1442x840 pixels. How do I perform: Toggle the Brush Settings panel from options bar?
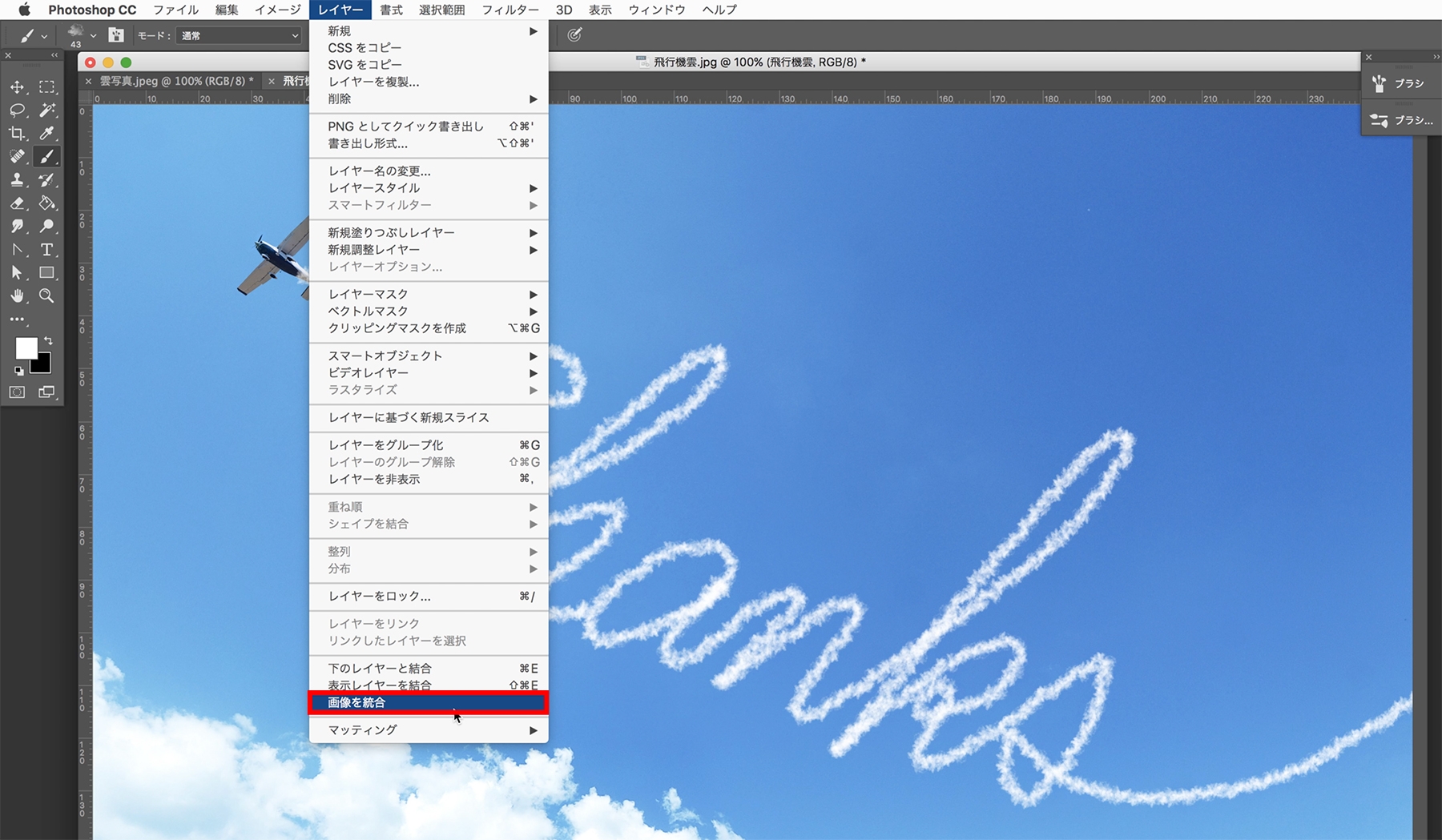116,35
